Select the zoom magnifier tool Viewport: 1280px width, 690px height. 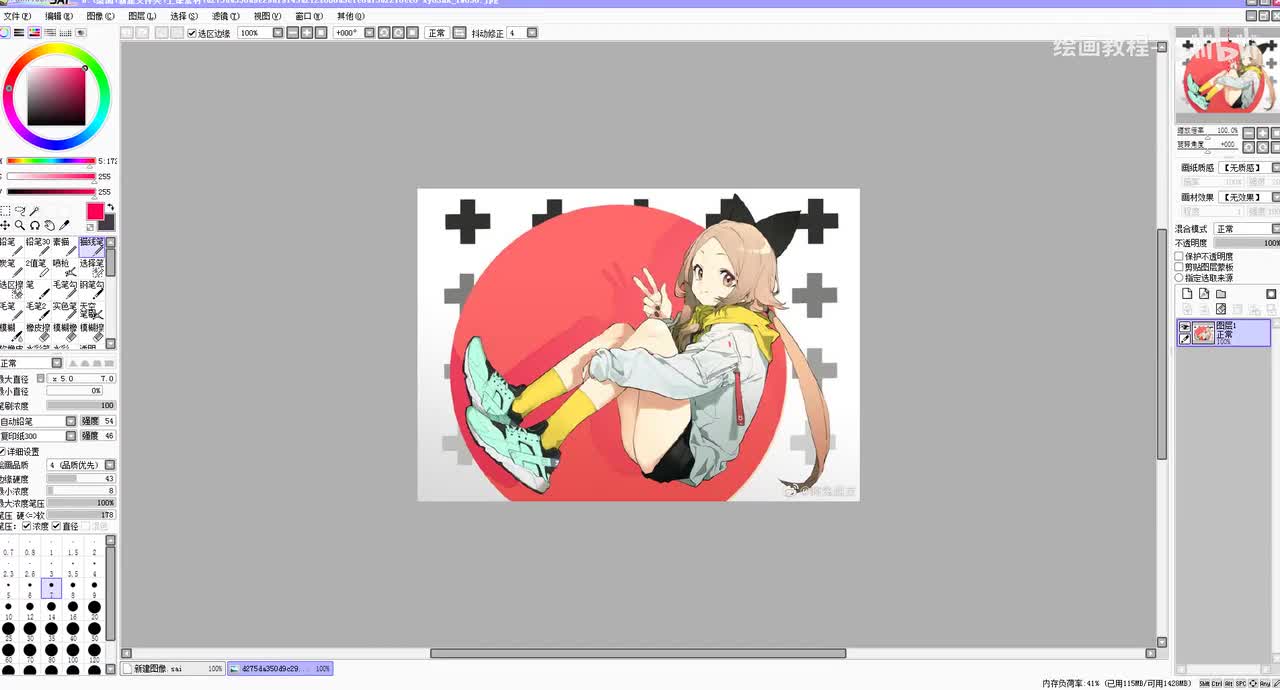(x=20, y=226)
